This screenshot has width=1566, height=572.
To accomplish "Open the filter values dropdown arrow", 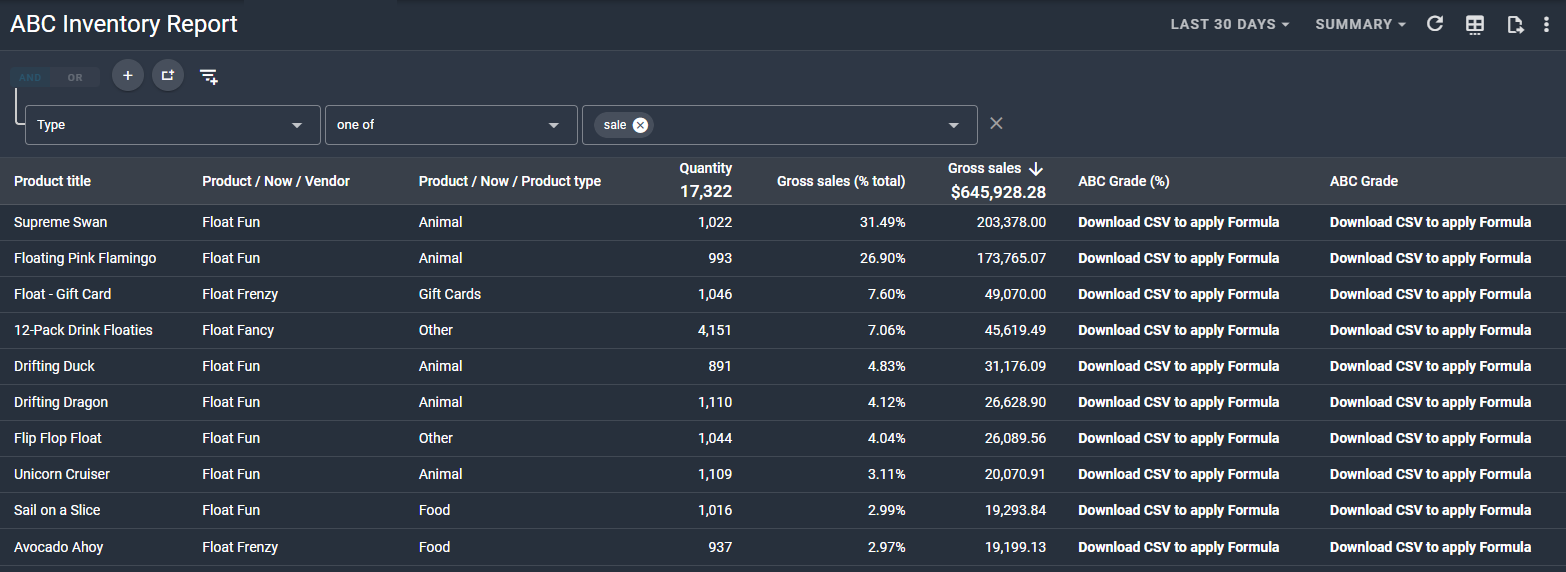I will (954, 125).
